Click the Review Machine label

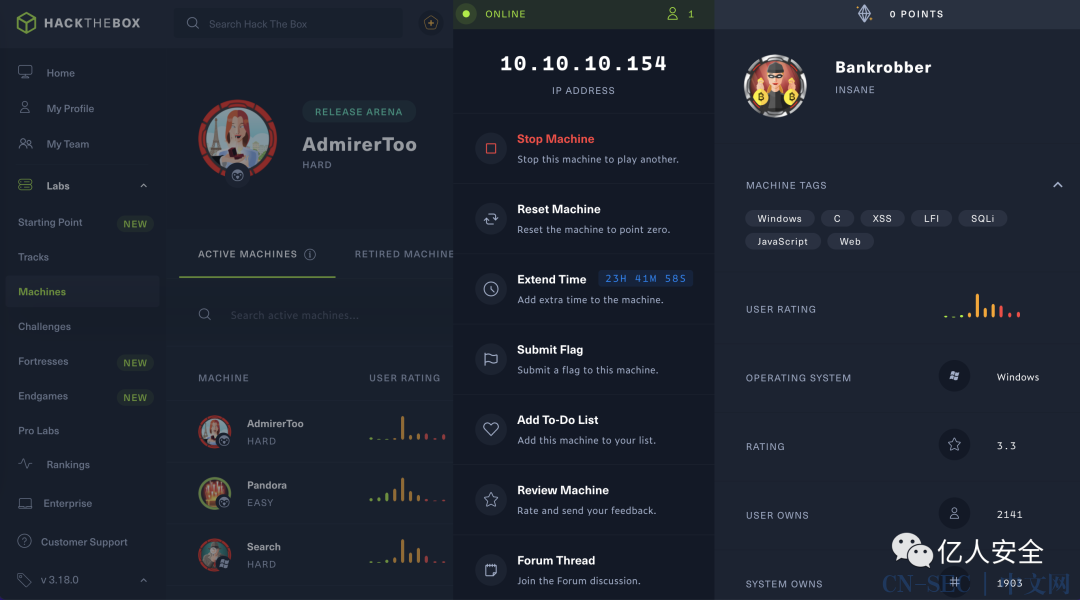tap(563, 490)
